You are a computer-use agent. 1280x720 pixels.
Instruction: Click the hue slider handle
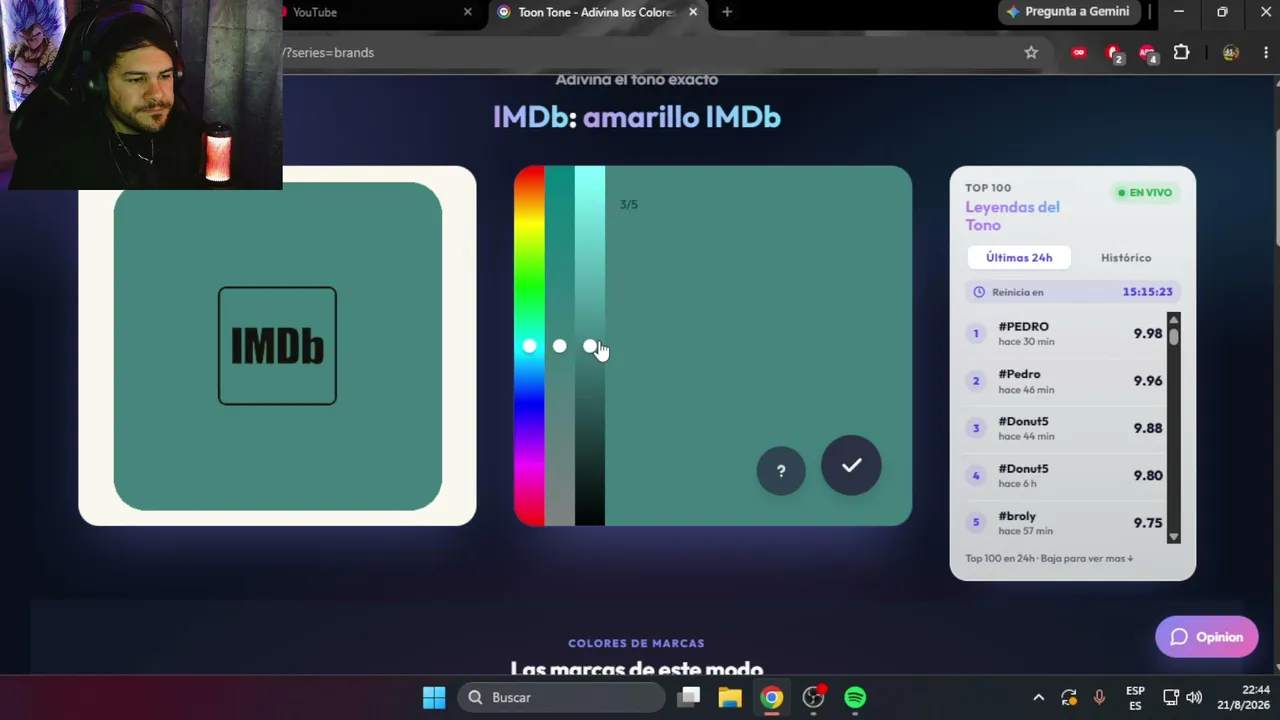coord(529,346)
